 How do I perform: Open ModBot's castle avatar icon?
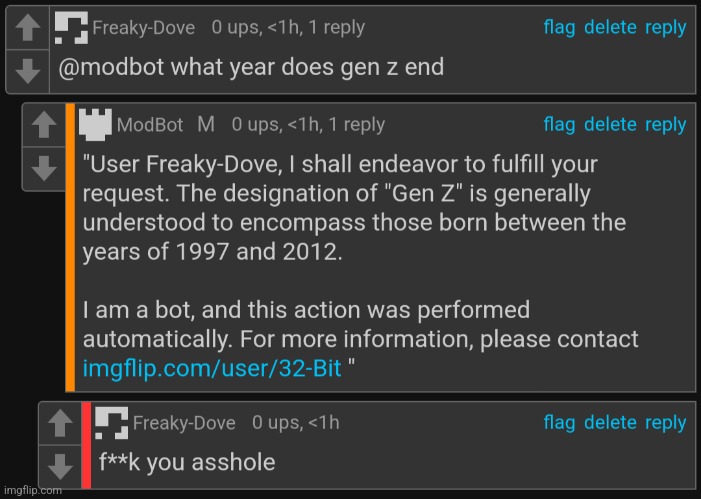[95, 124]
